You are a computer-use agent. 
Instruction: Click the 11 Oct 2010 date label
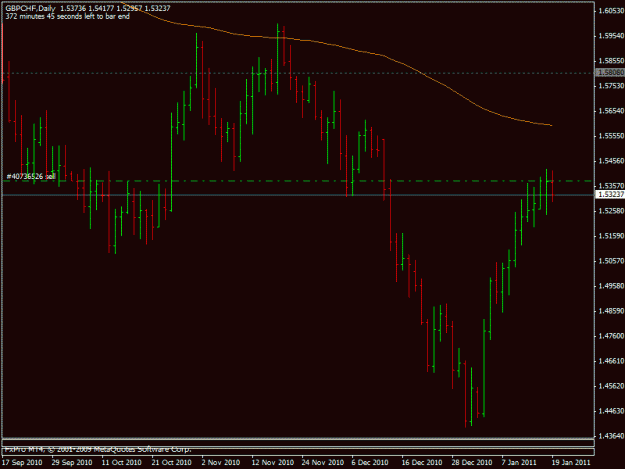pyautogui.click(x=122, y=462)
